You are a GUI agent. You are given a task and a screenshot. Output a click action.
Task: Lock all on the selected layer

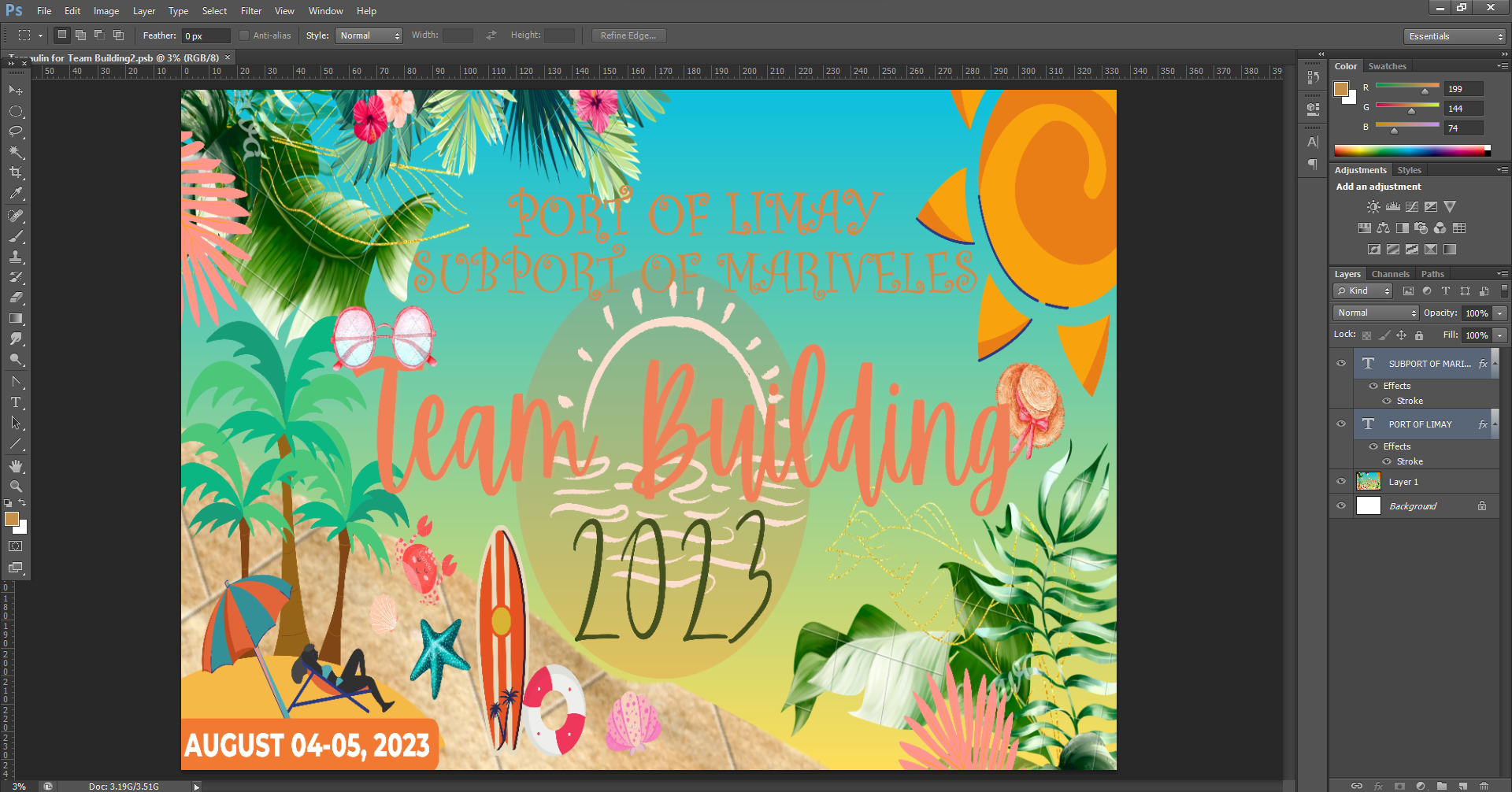point(1419,335)
